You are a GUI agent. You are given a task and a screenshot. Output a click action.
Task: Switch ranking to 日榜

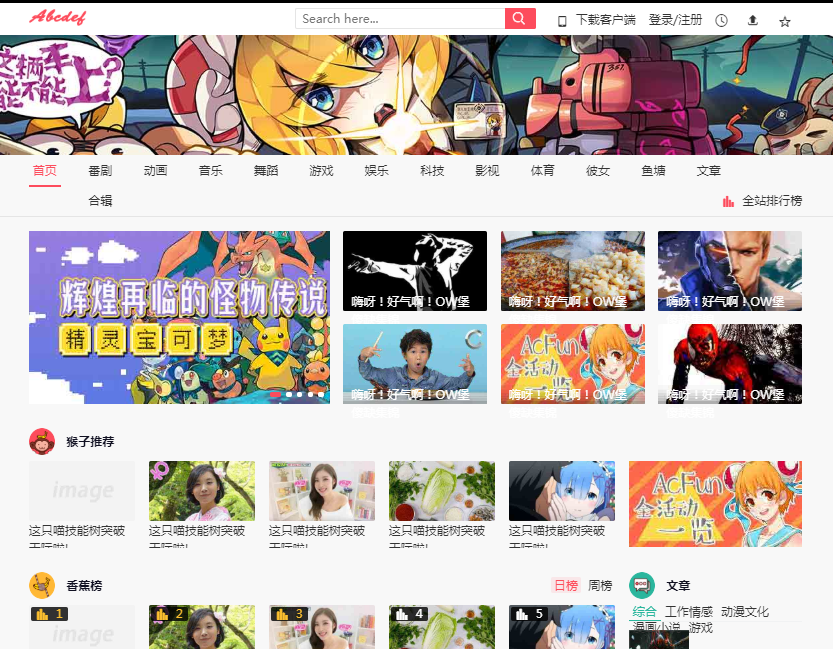click(565, 585)
